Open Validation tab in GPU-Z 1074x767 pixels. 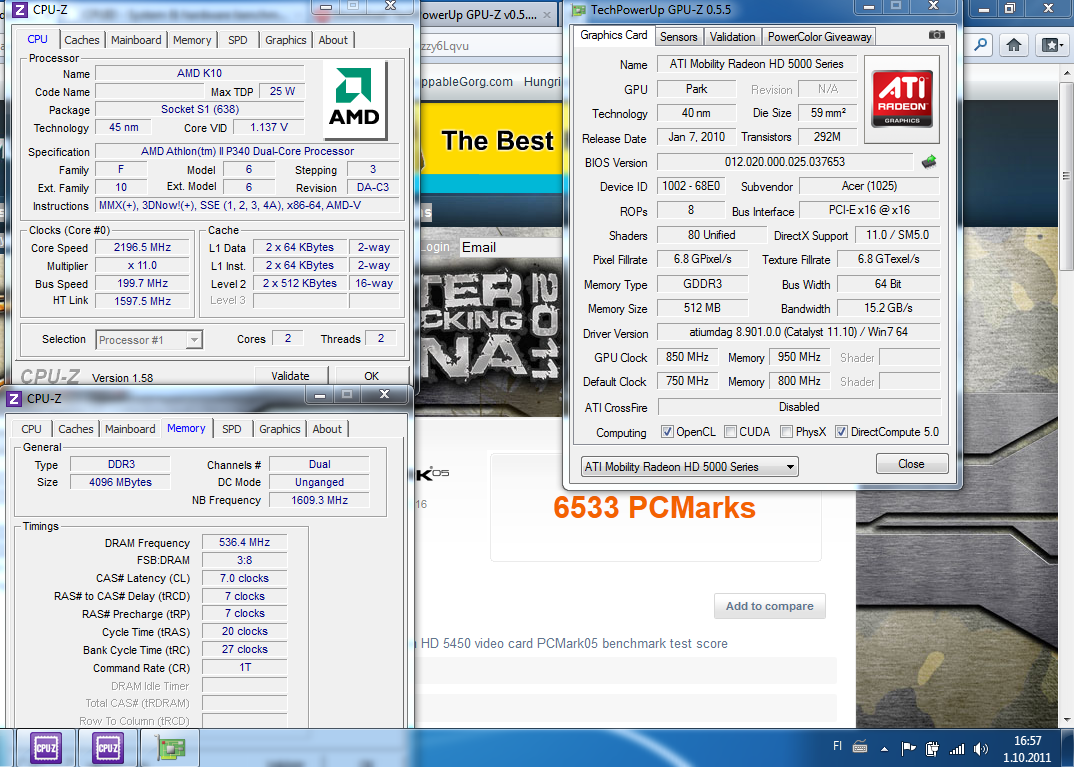732,37
